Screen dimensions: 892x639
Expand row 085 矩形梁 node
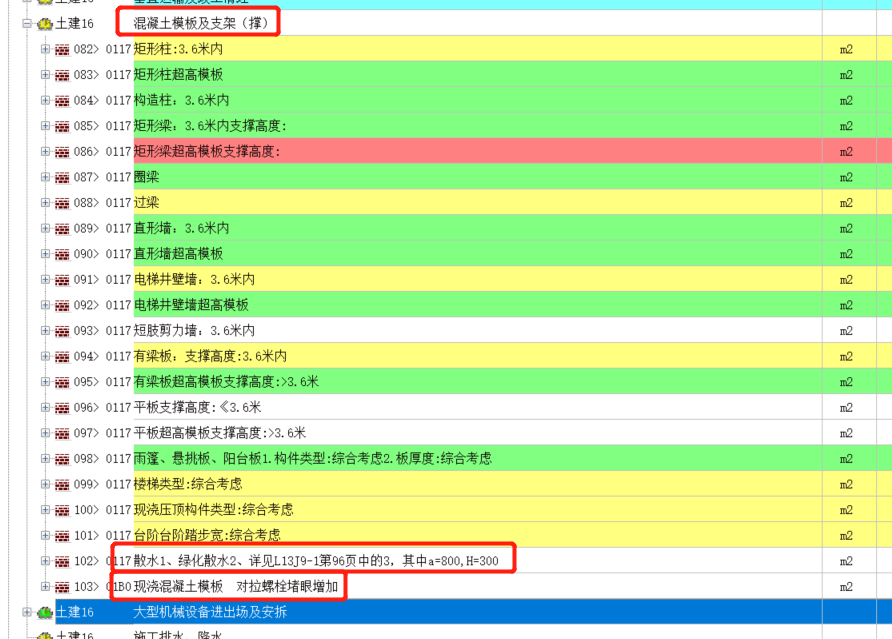coord(46,126)
